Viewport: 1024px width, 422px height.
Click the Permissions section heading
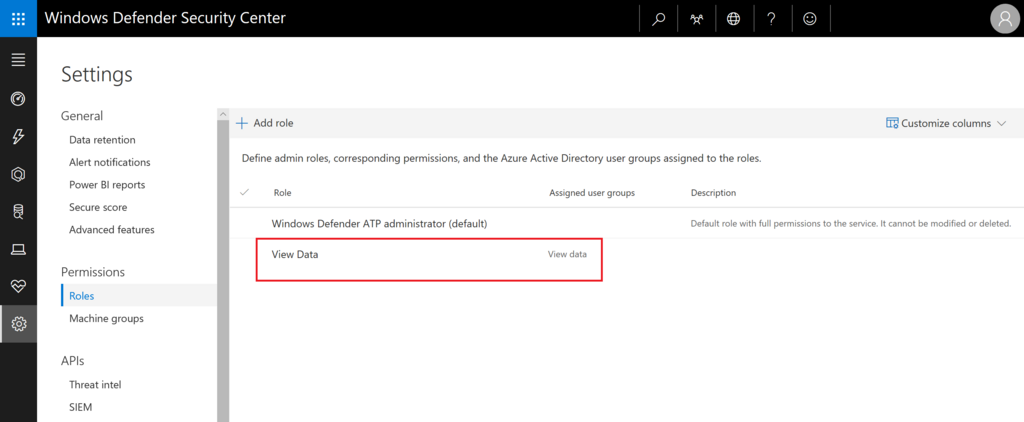93,272
